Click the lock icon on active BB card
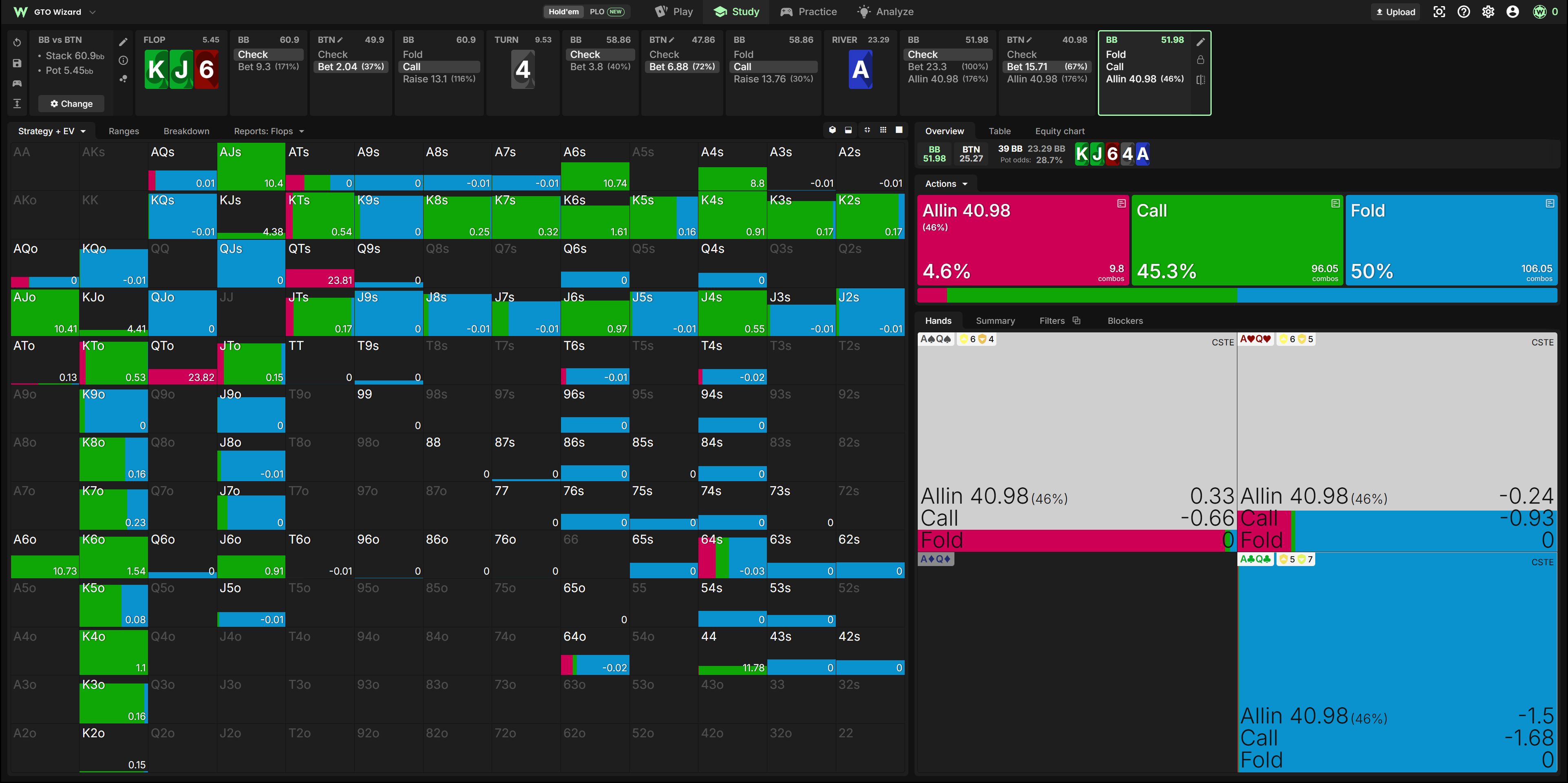This screenshot has height=783, width=1568. [x=1200, y=60]
